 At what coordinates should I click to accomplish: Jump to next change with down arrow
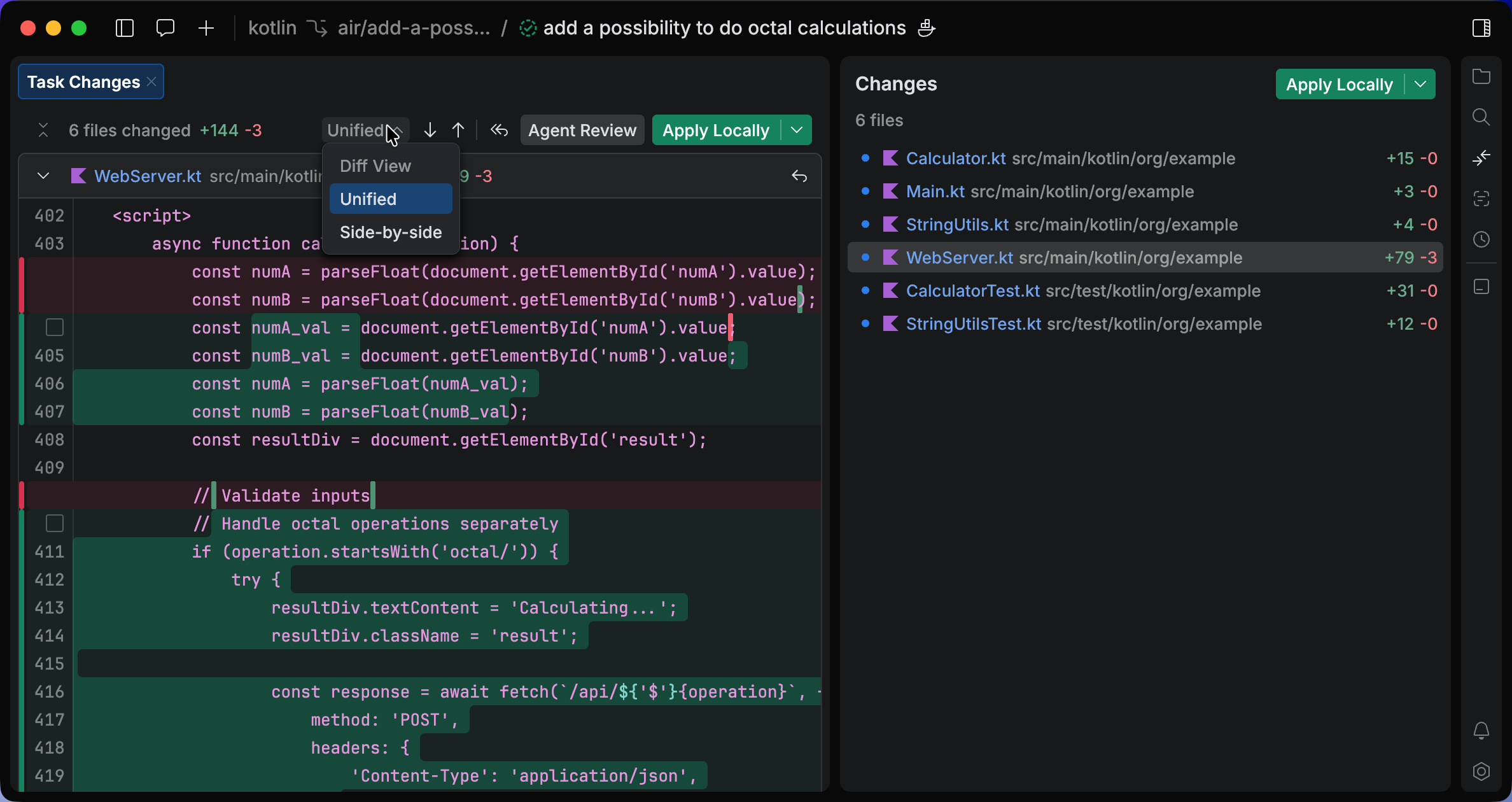point(430,130)
